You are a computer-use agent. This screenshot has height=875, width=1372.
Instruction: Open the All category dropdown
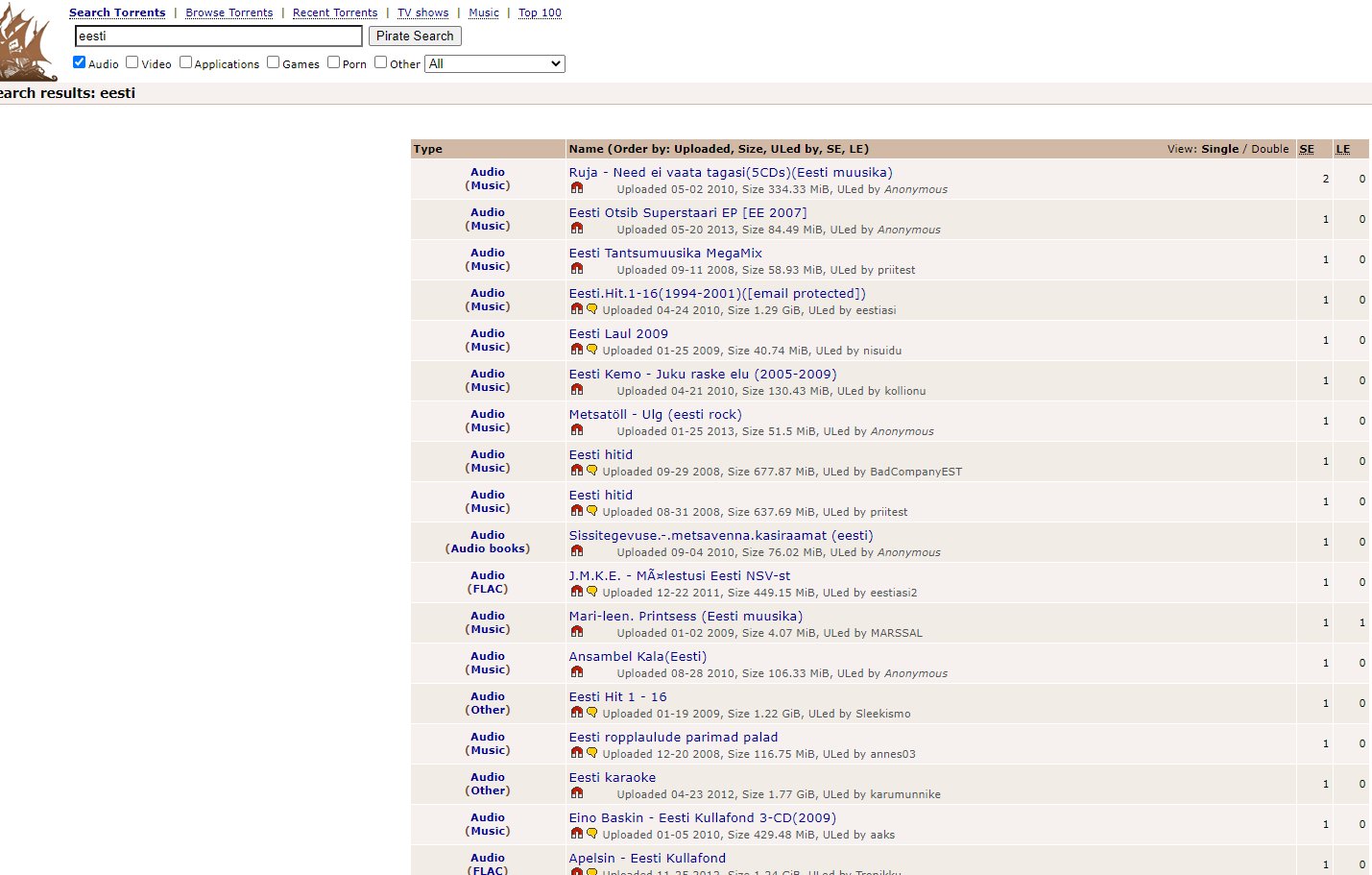[x=494, y=63]
